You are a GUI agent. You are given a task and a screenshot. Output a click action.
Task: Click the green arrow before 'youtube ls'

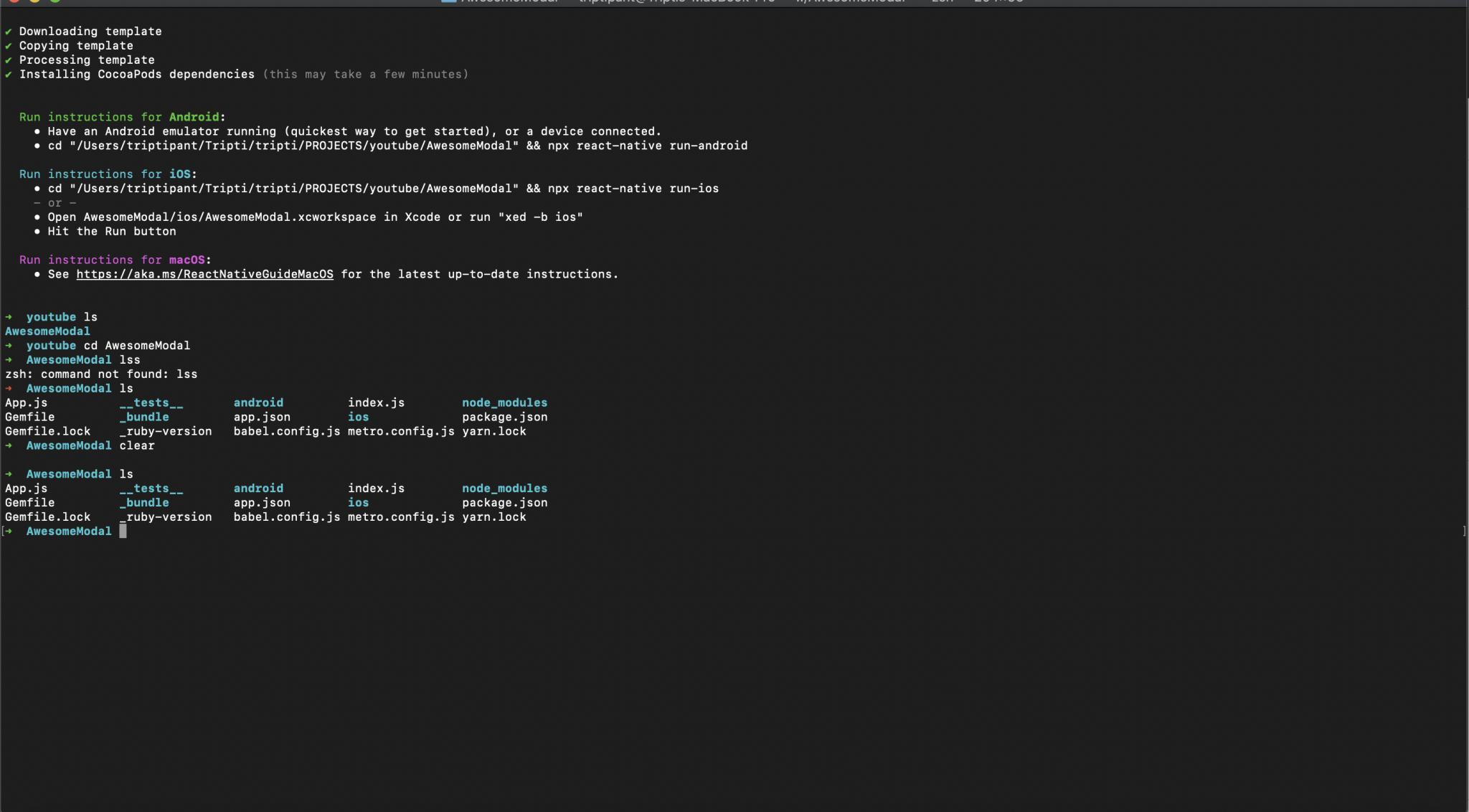[x=9, y=317]
